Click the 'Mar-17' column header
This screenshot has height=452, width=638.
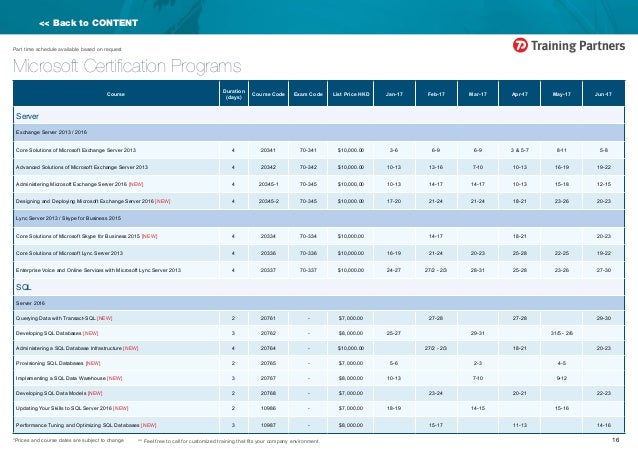click(x=478, y=94)
